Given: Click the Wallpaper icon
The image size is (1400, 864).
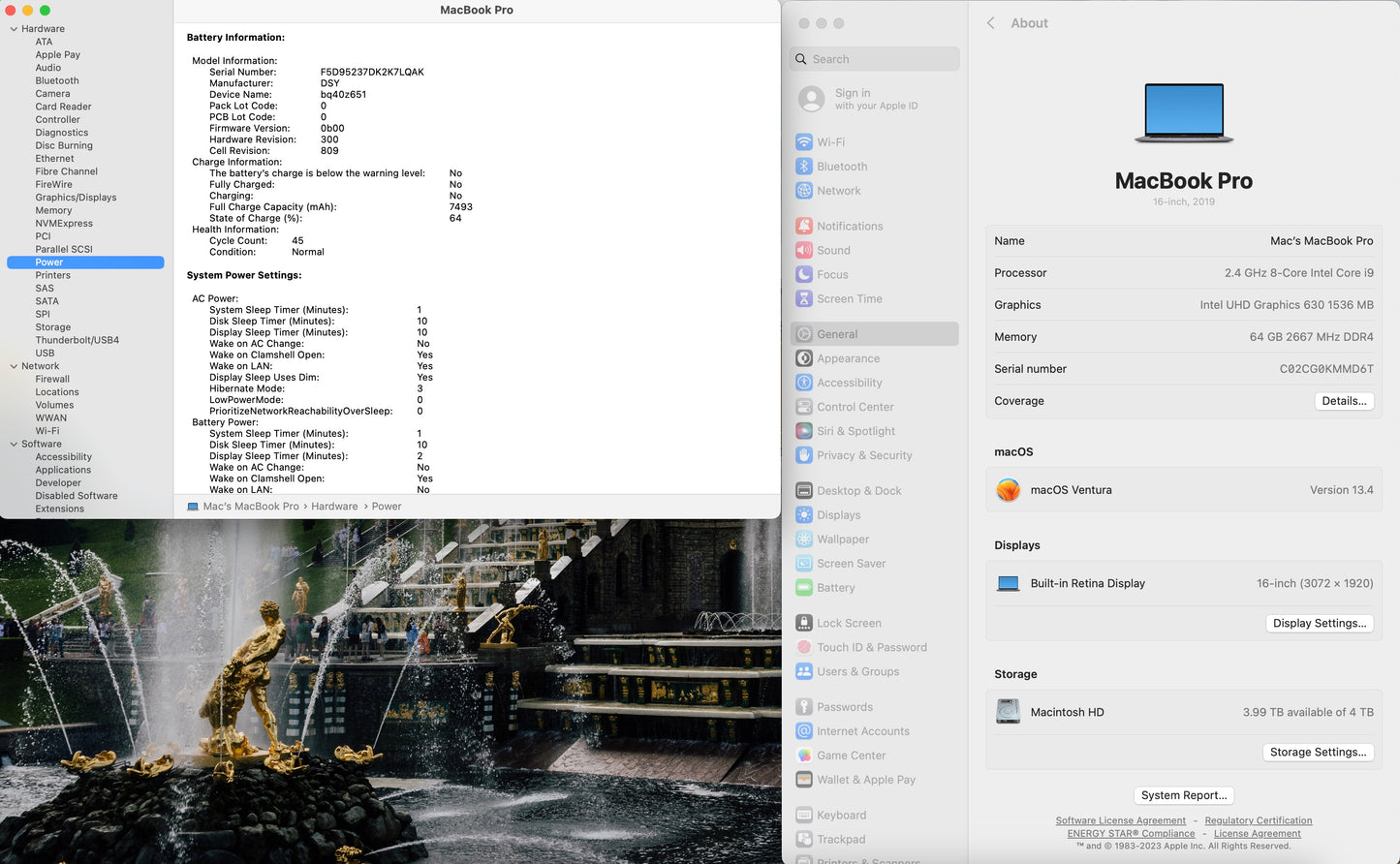Looking at the screenshot, I should click(804, 540).
